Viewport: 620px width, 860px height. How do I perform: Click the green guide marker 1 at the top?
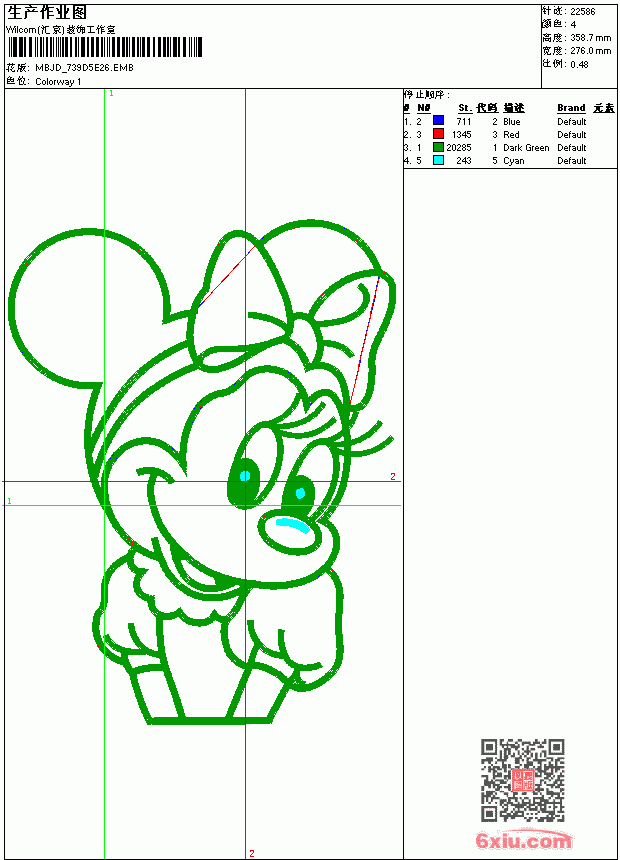point(111,93)
